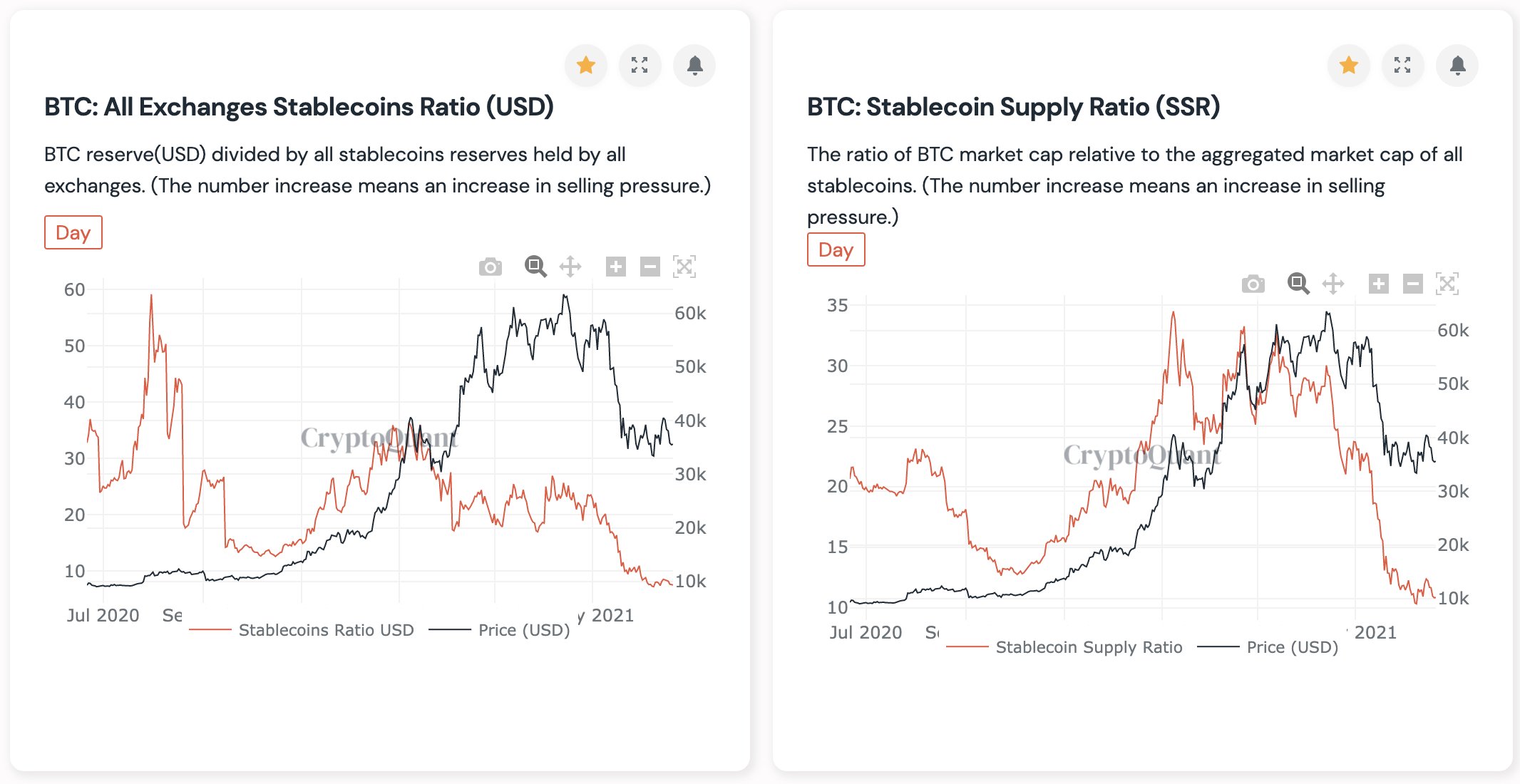
Task: Zoom out on left chart plot
Action: (650, 267)
